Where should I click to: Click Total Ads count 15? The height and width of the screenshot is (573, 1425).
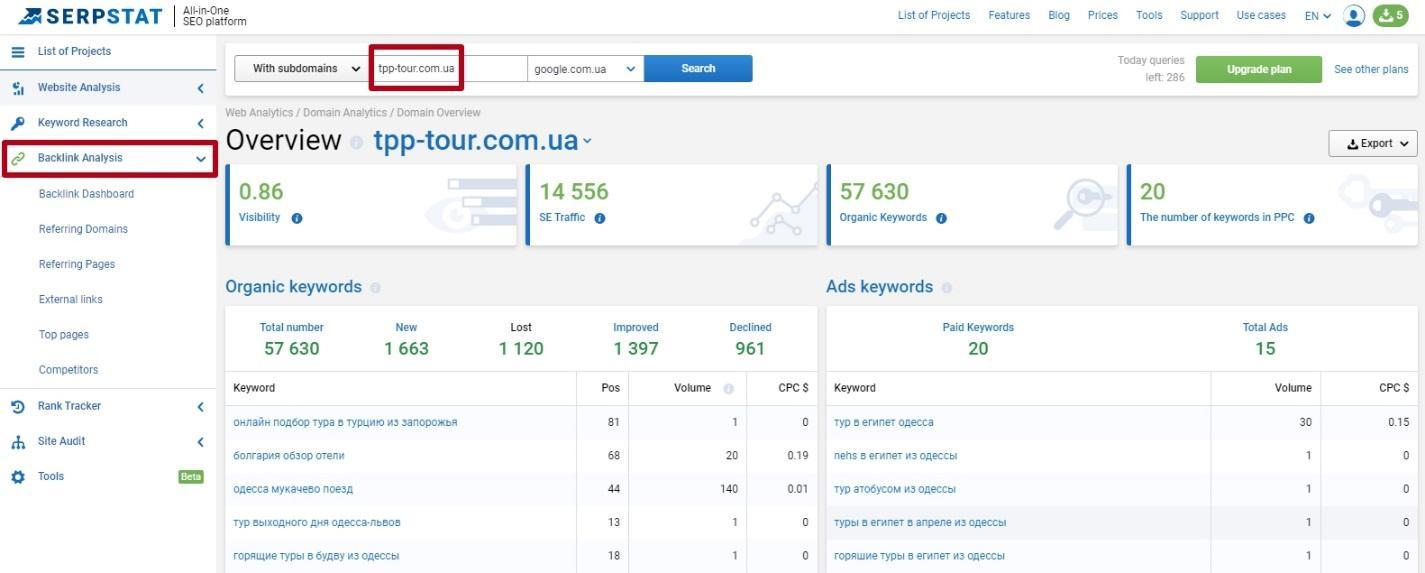click(1265, 349)
